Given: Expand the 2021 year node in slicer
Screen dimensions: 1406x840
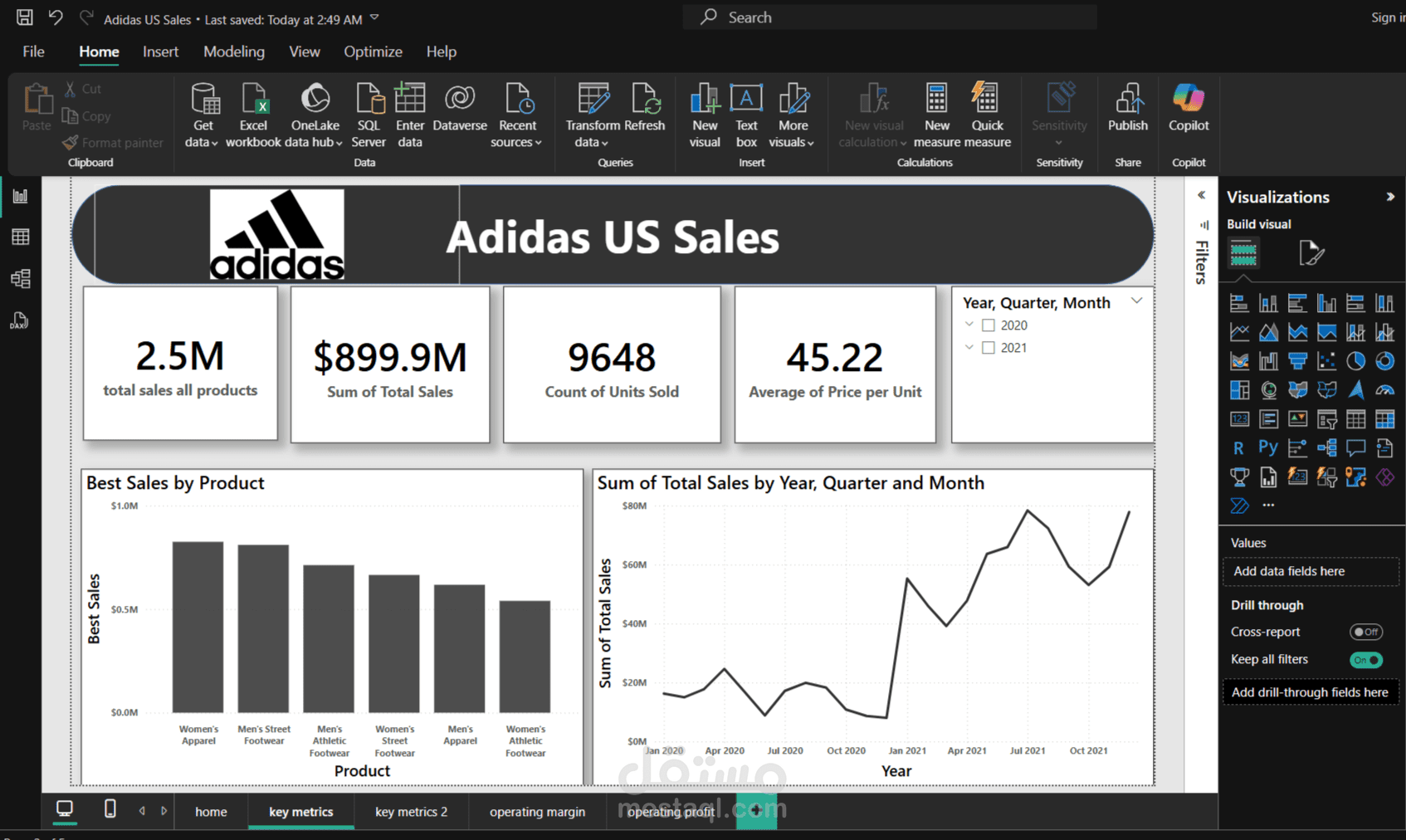Looking at the screenshot, I should (969, 347).
